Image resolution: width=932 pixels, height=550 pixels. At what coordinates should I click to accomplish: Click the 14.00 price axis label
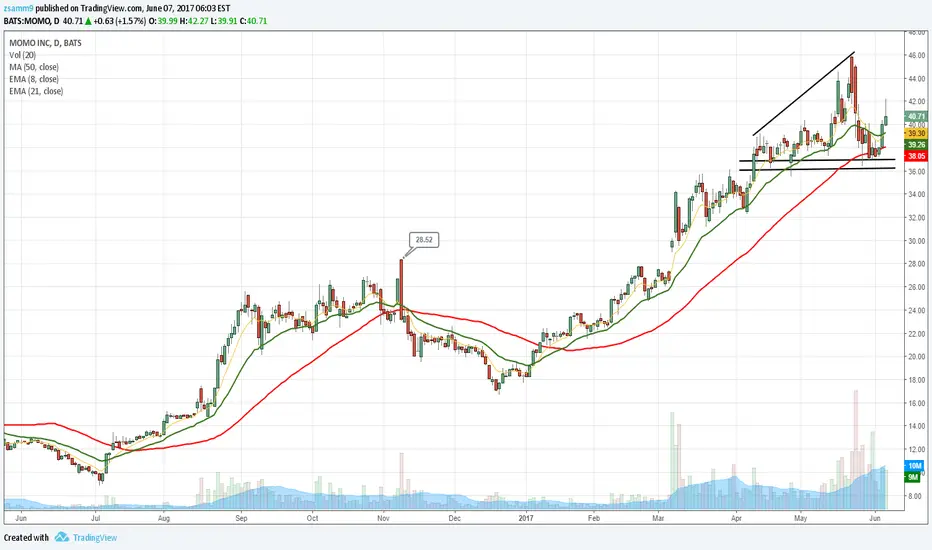point(916,426)
